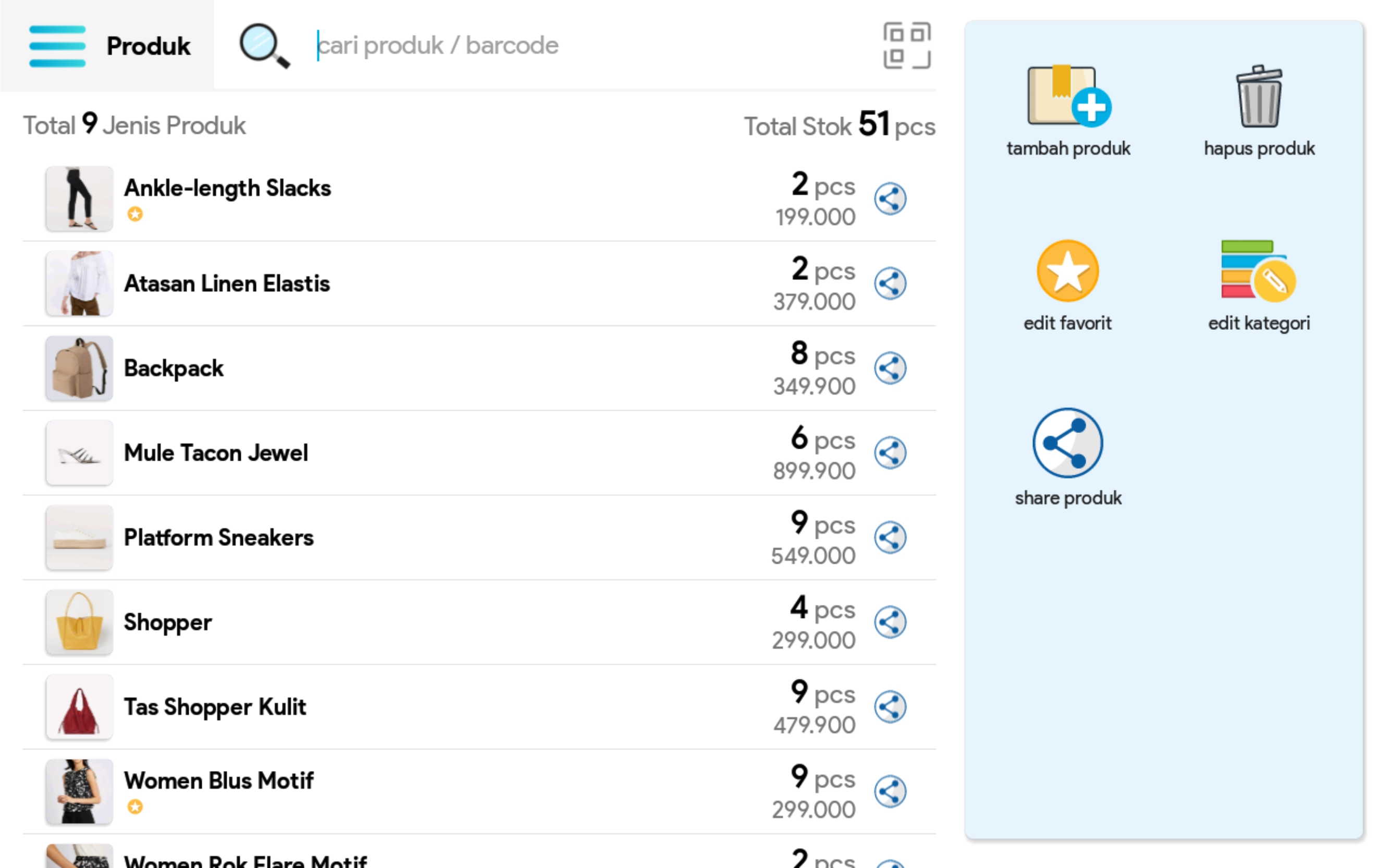
Task: Open the edit kategori icon
Action: click(x=1258, y=271)
